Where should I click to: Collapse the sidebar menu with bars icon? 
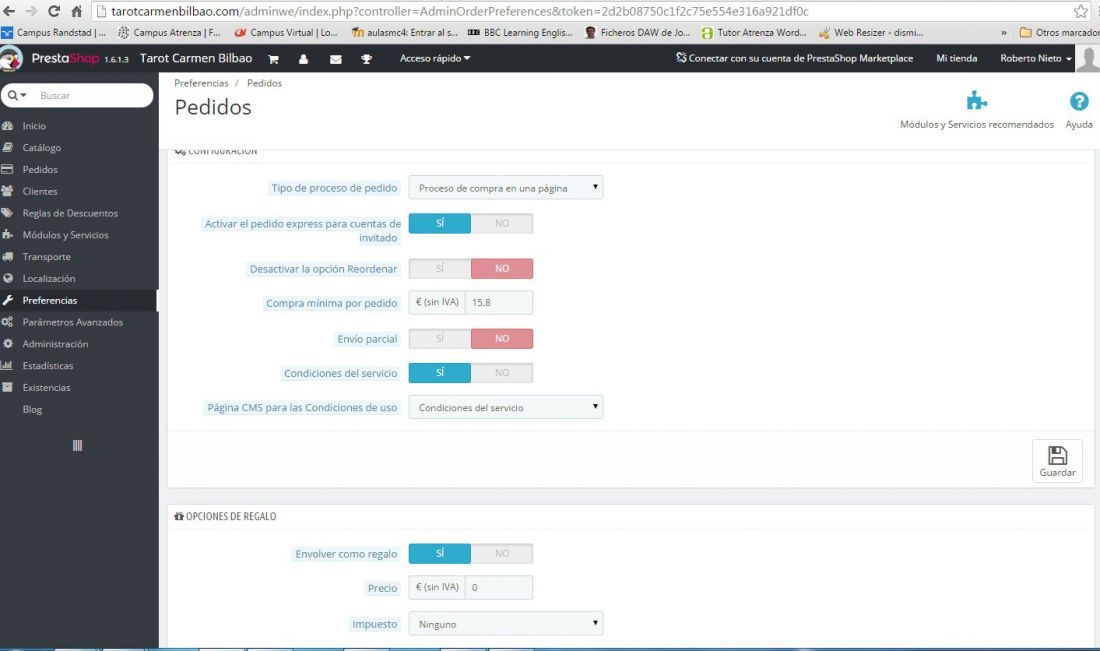pos(77,445)
